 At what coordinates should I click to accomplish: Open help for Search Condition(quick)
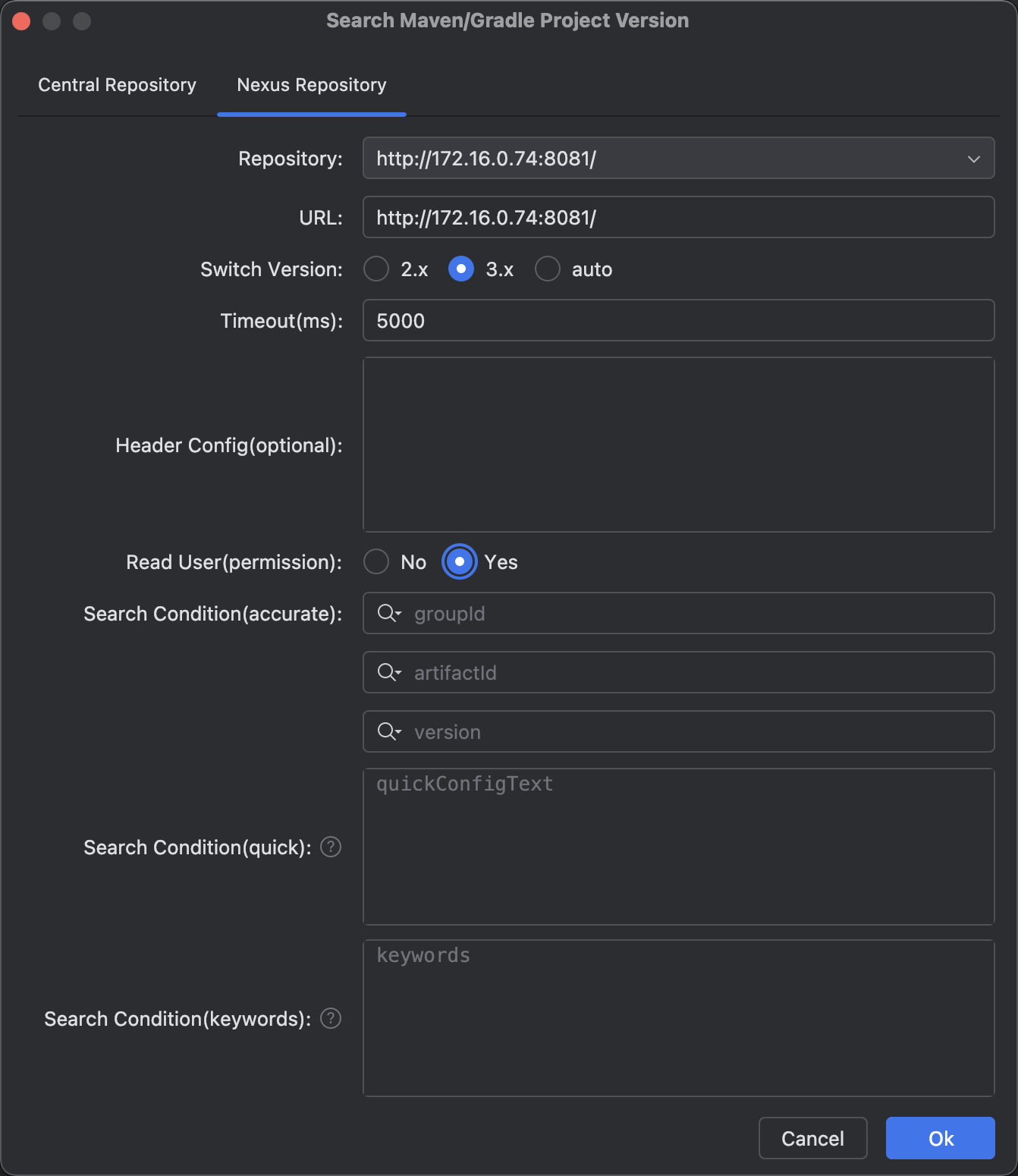(331, 847)
